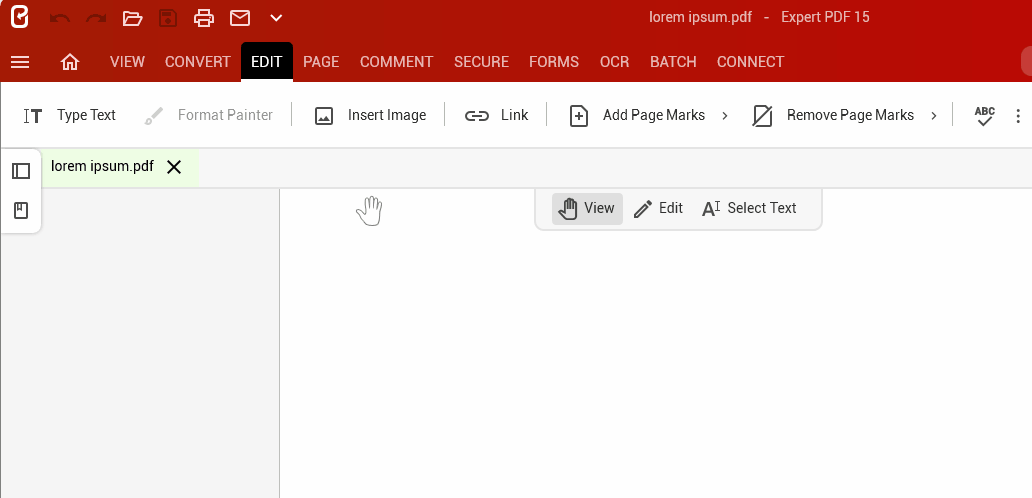Send document by email envelope icon
This screenshot has height=498, width=1032.
240,18
